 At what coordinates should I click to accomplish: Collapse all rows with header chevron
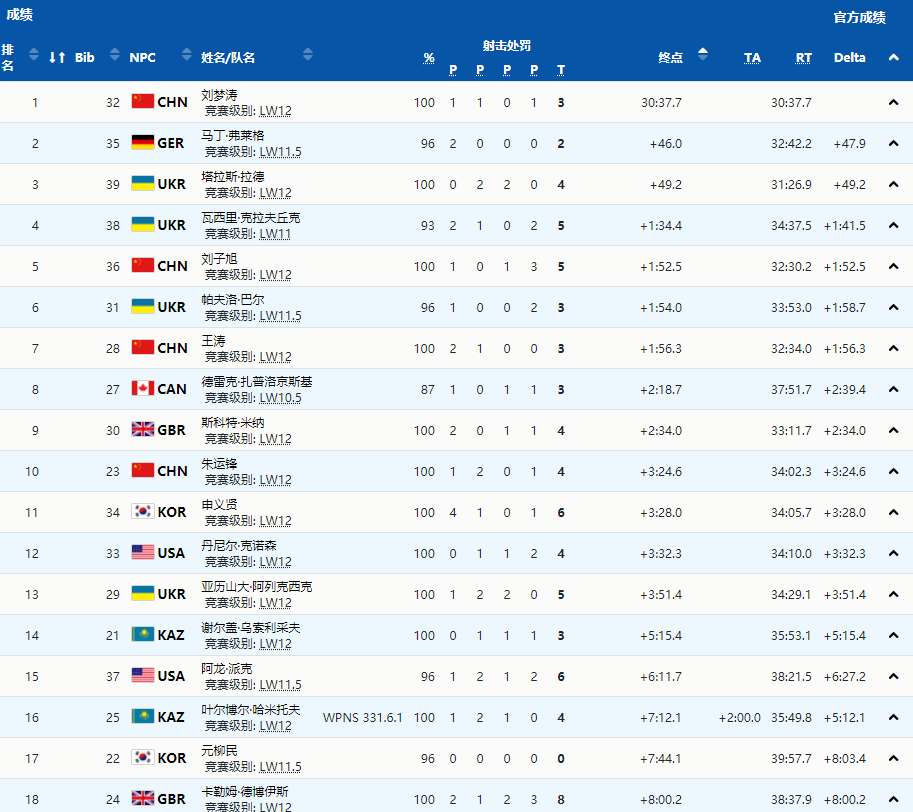893,57
